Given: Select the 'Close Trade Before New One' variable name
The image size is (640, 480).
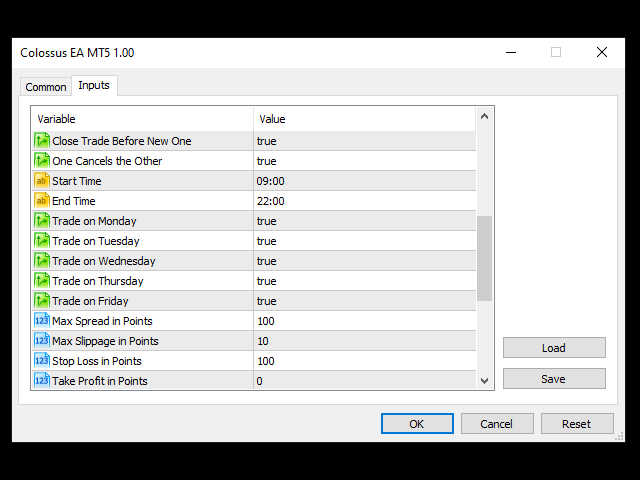Looking at the screenshot, I should [x=122, y=141].
